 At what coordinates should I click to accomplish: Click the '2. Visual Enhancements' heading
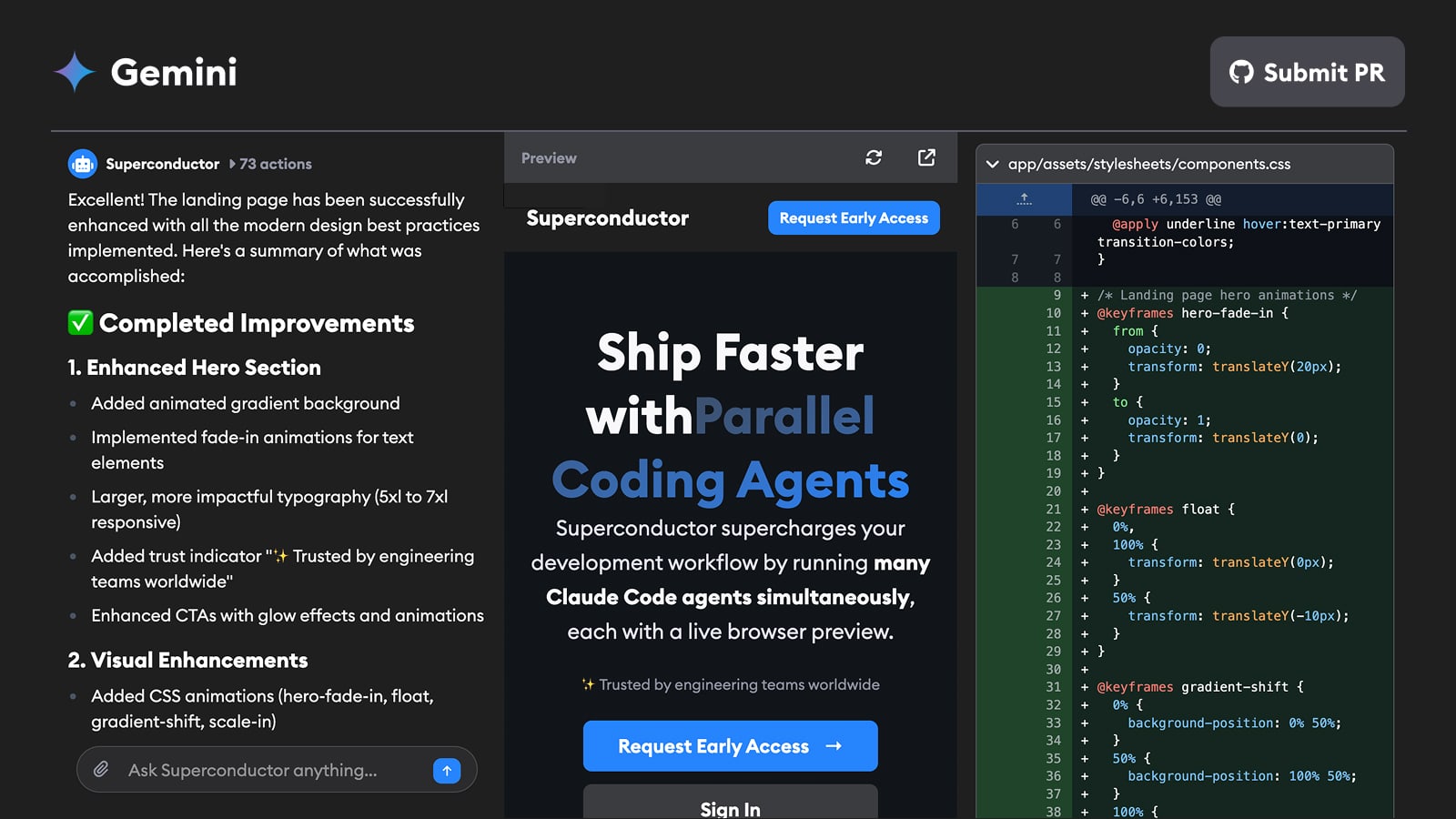187,660
